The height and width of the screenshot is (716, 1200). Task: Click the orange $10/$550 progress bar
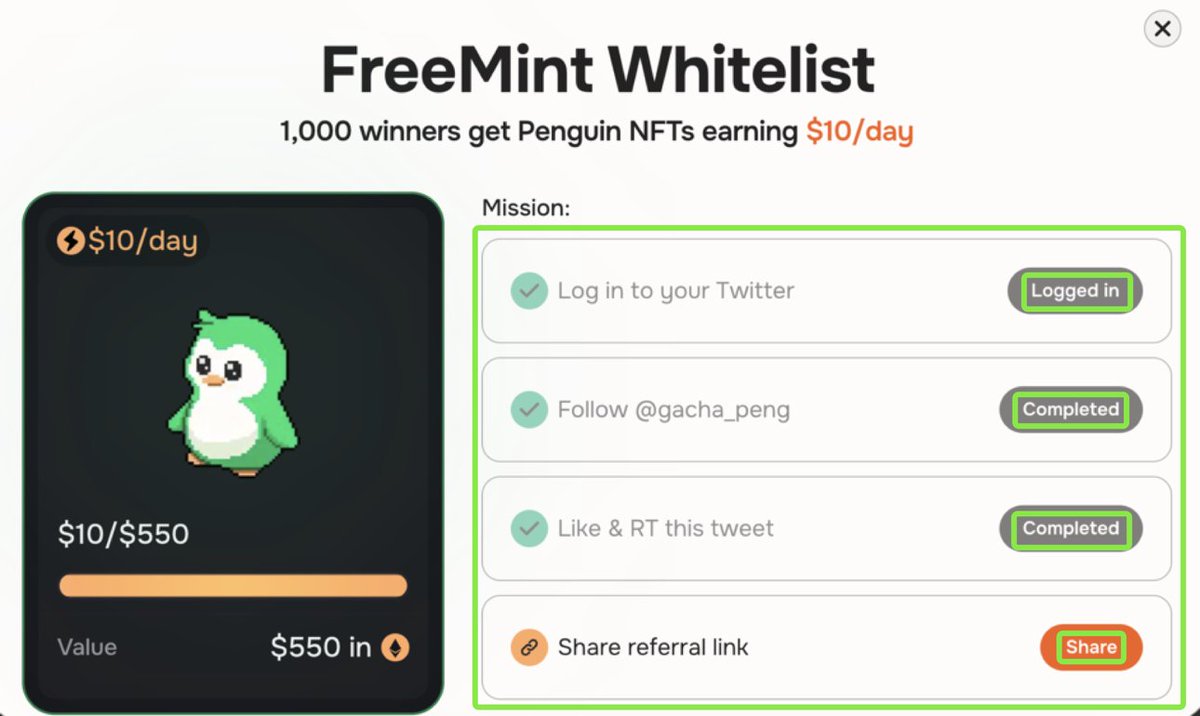[x=233, y=585]
